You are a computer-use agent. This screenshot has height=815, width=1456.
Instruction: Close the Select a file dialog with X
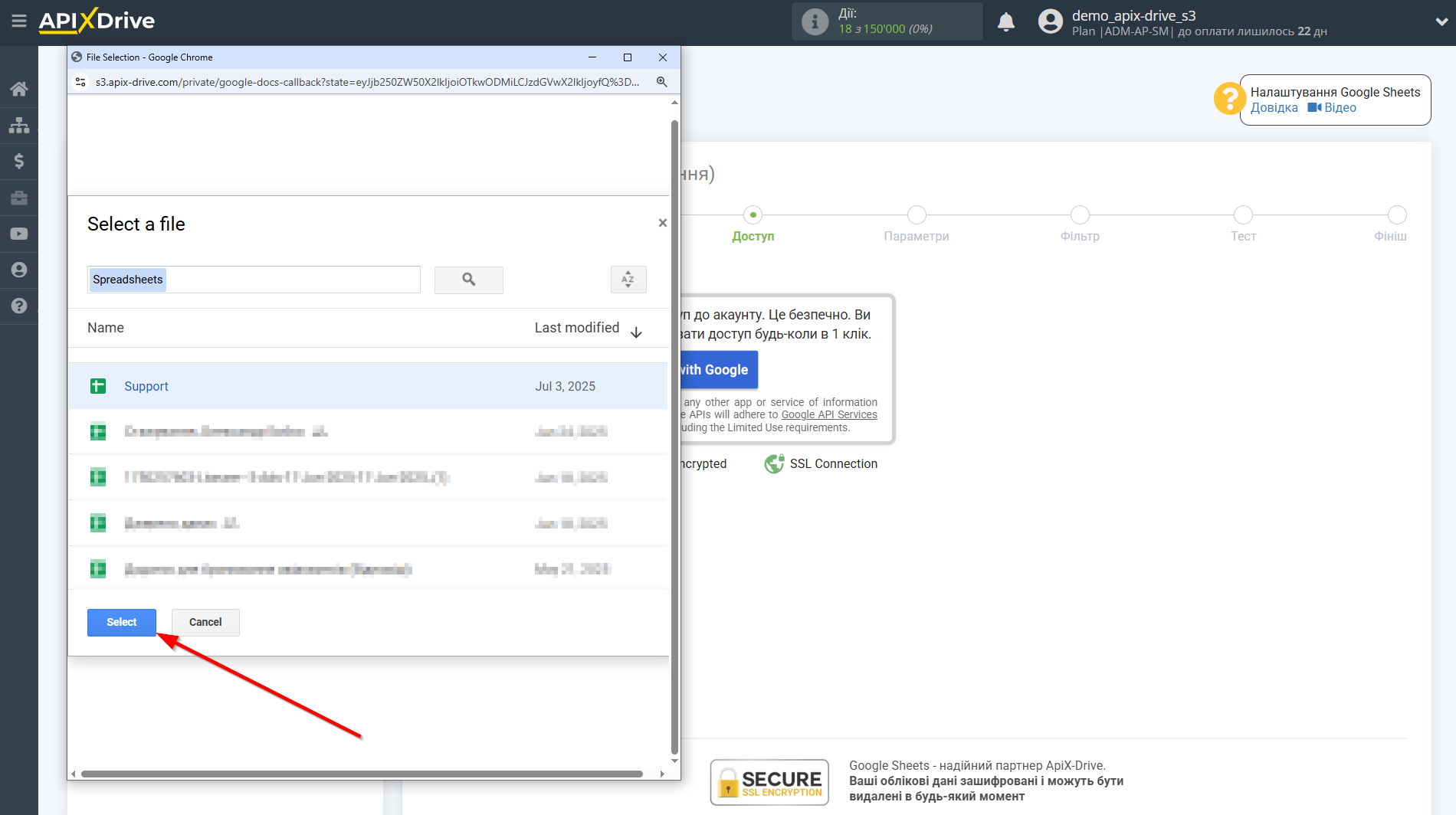coord(663,223)
